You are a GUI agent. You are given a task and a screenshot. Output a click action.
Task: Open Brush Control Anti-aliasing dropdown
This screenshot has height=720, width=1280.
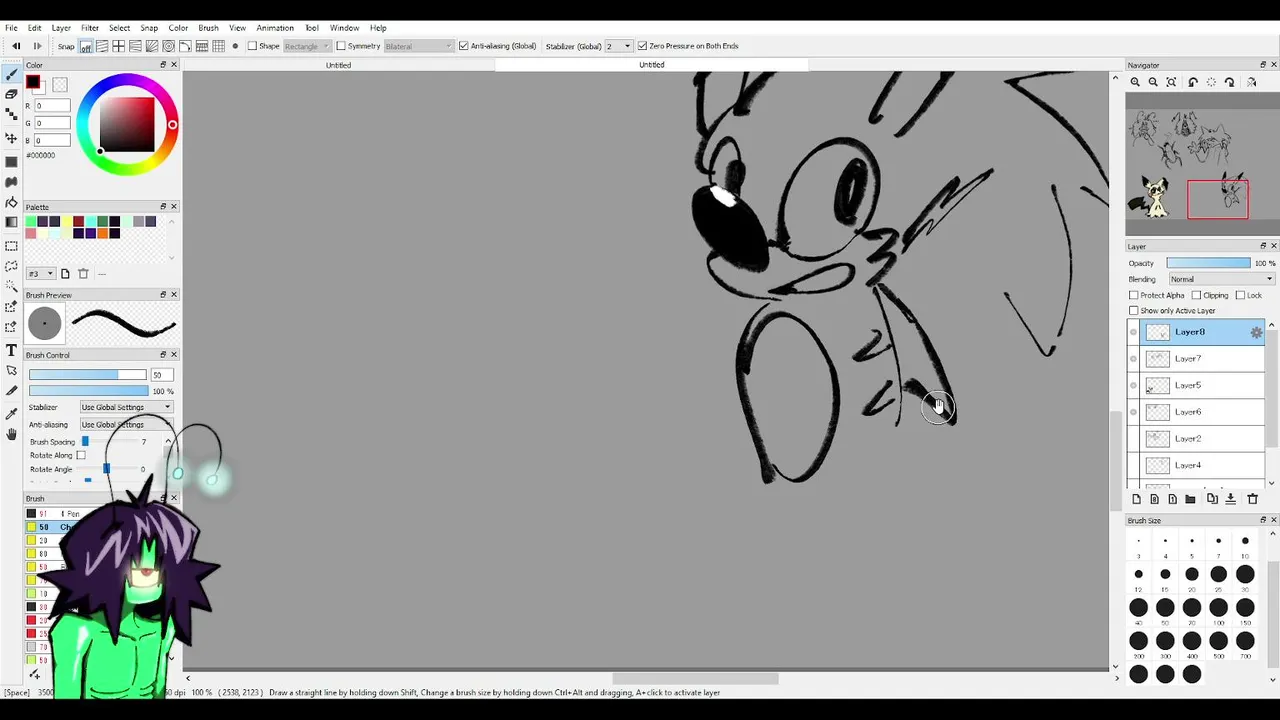[126, 424]
